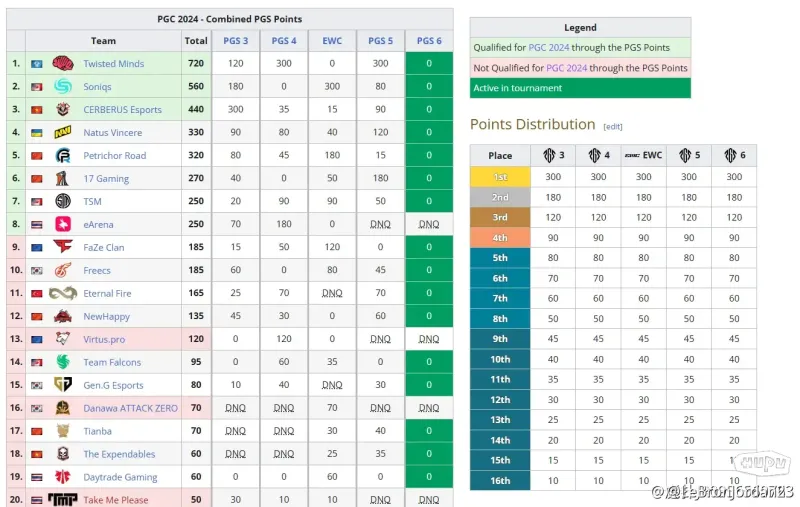Open the EWC column header link

coord(332,41)
